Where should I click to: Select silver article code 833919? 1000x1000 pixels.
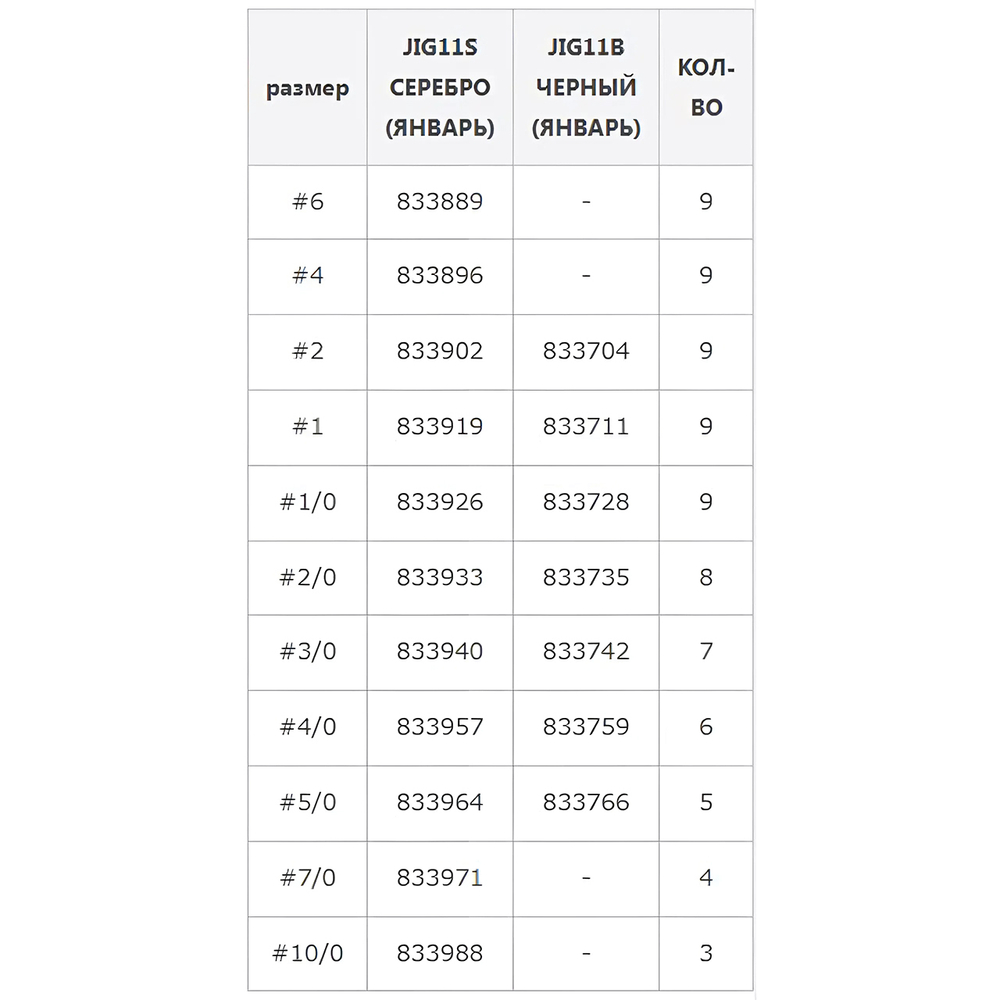[440, 427]
